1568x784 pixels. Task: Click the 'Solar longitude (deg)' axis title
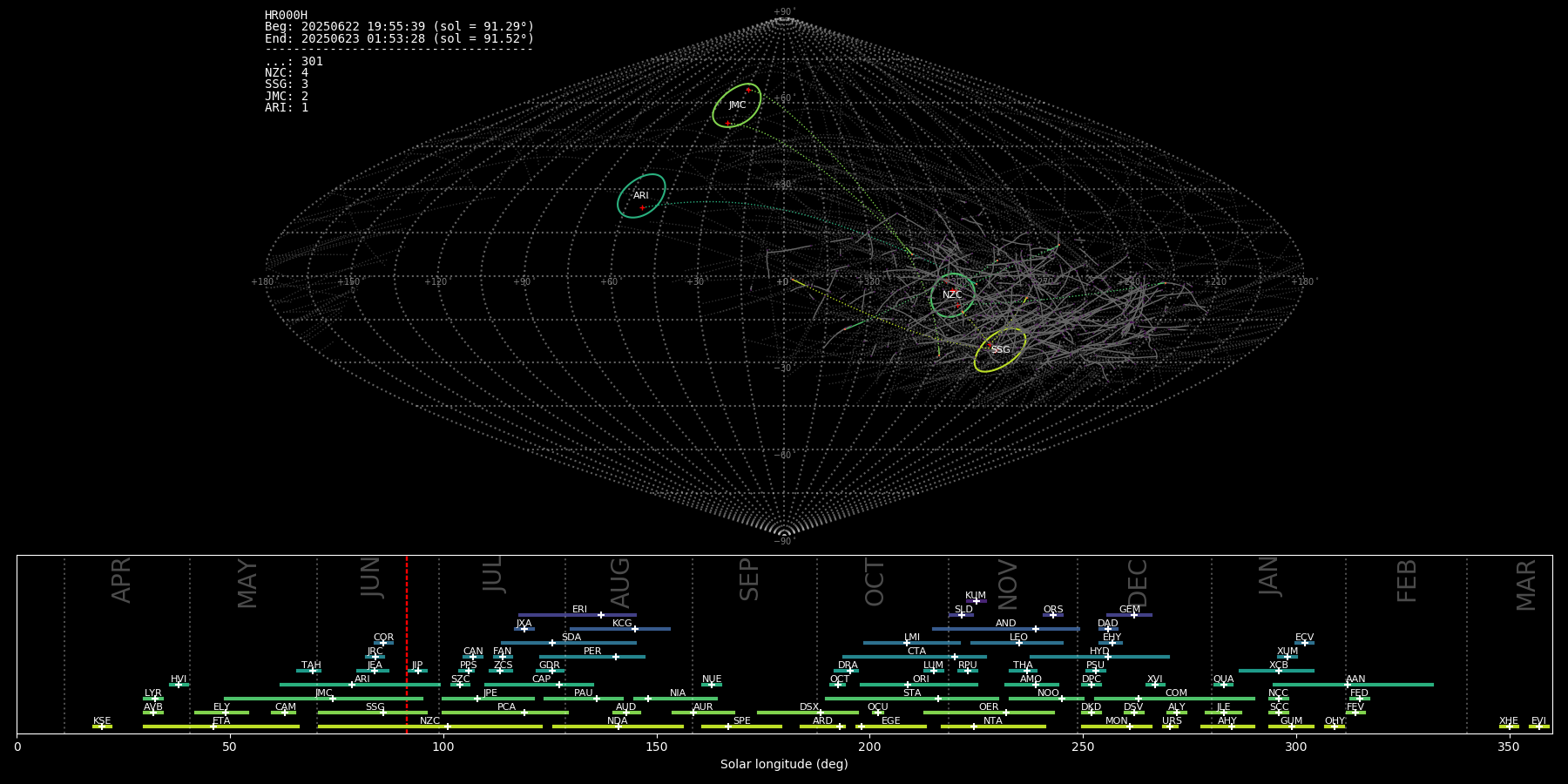point(784,764)
